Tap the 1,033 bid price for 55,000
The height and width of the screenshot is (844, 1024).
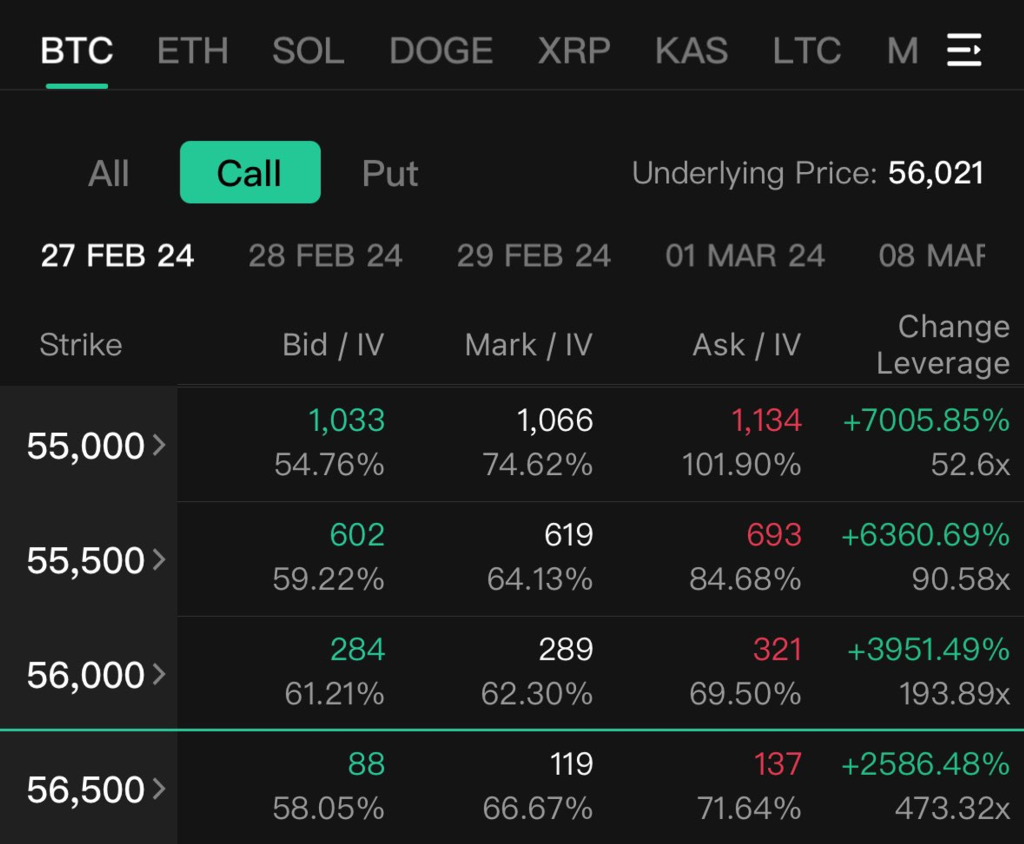[346, 421]
